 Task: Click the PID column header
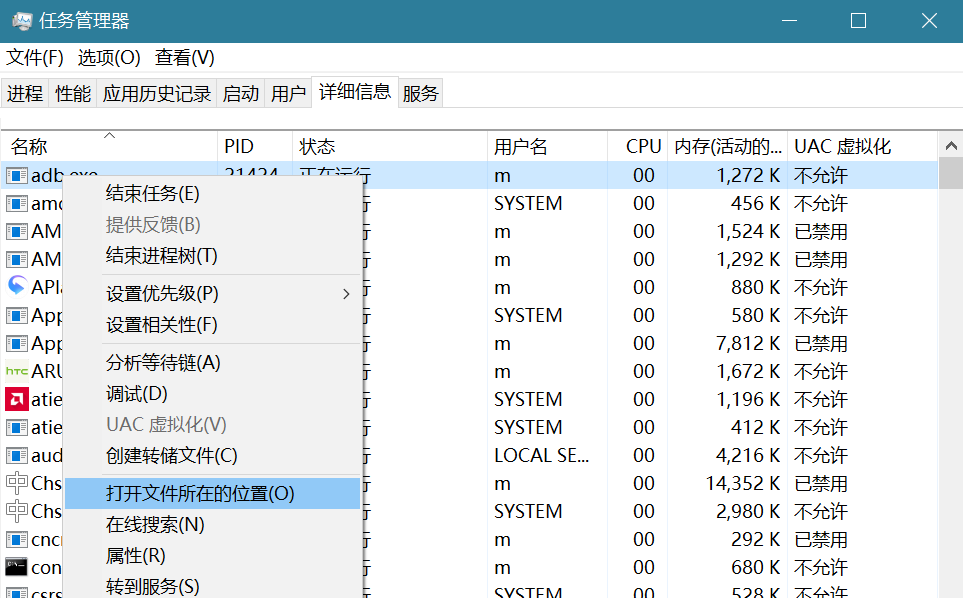254,145
